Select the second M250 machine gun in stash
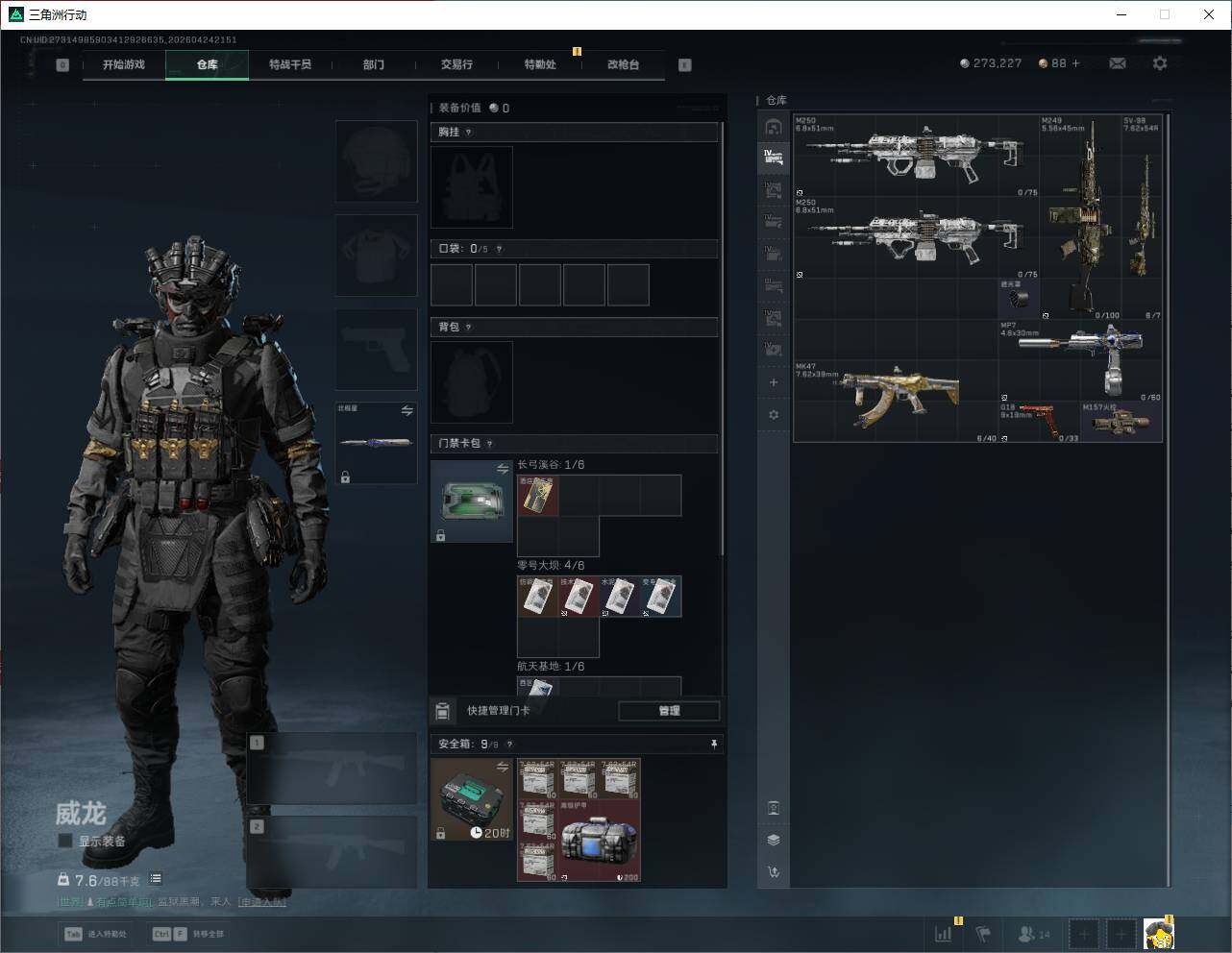 pos(916,239)
